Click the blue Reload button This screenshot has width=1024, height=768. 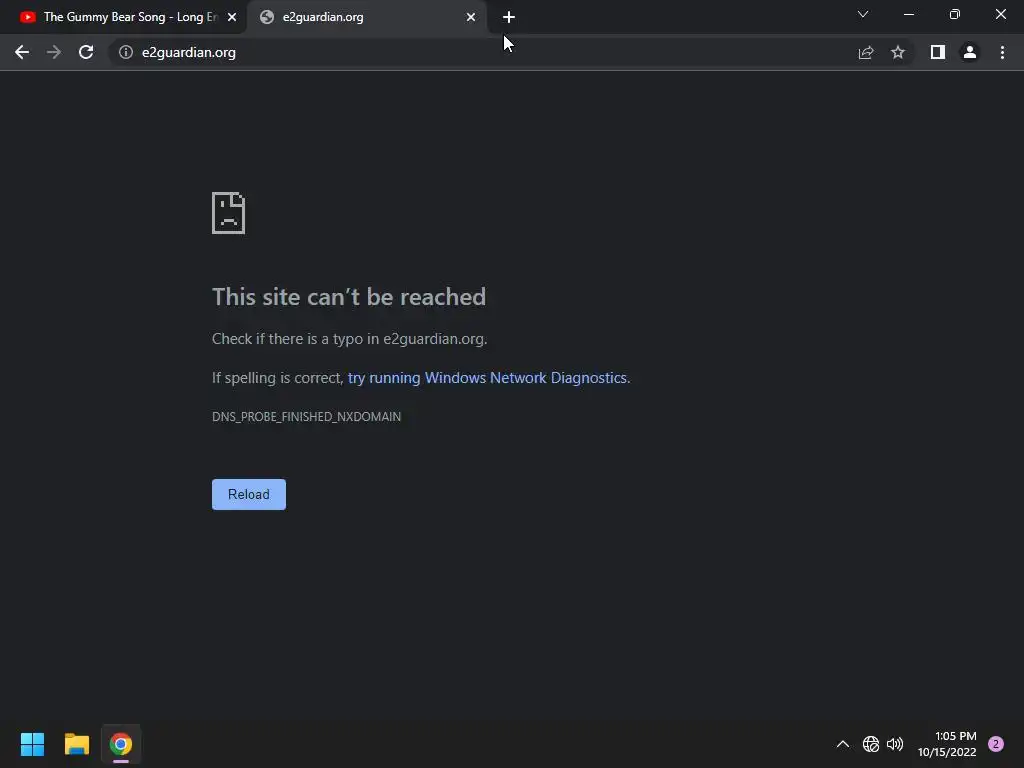coord(249,494)
